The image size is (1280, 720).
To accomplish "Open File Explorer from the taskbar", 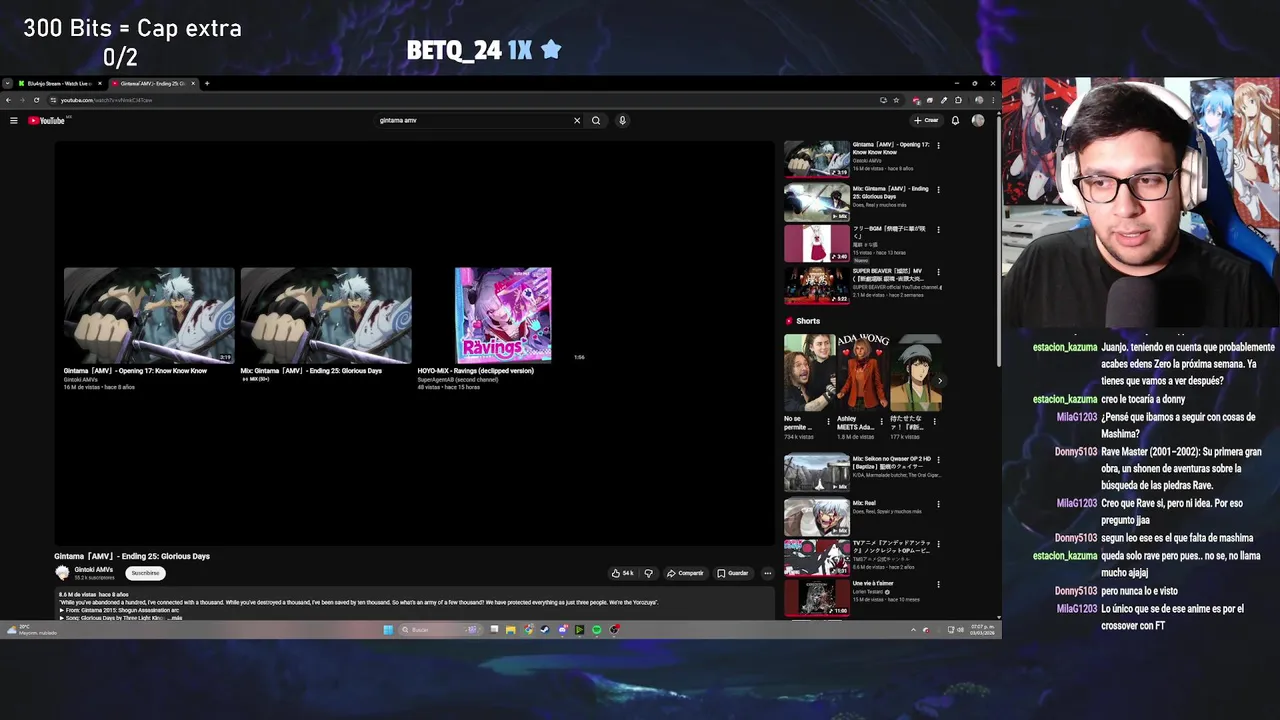I will point(511,630).
